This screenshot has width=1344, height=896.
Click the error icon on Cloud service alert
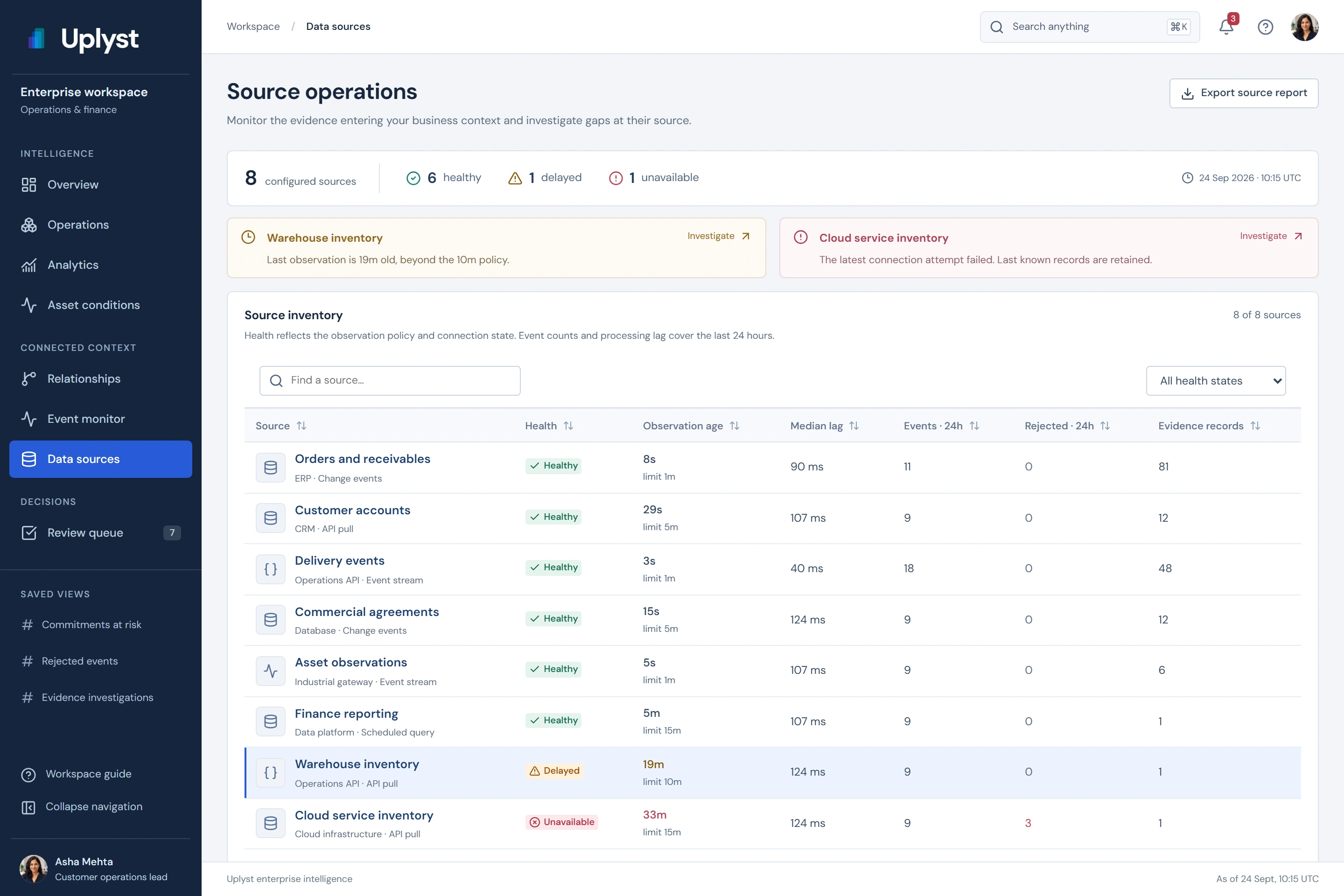801,237
